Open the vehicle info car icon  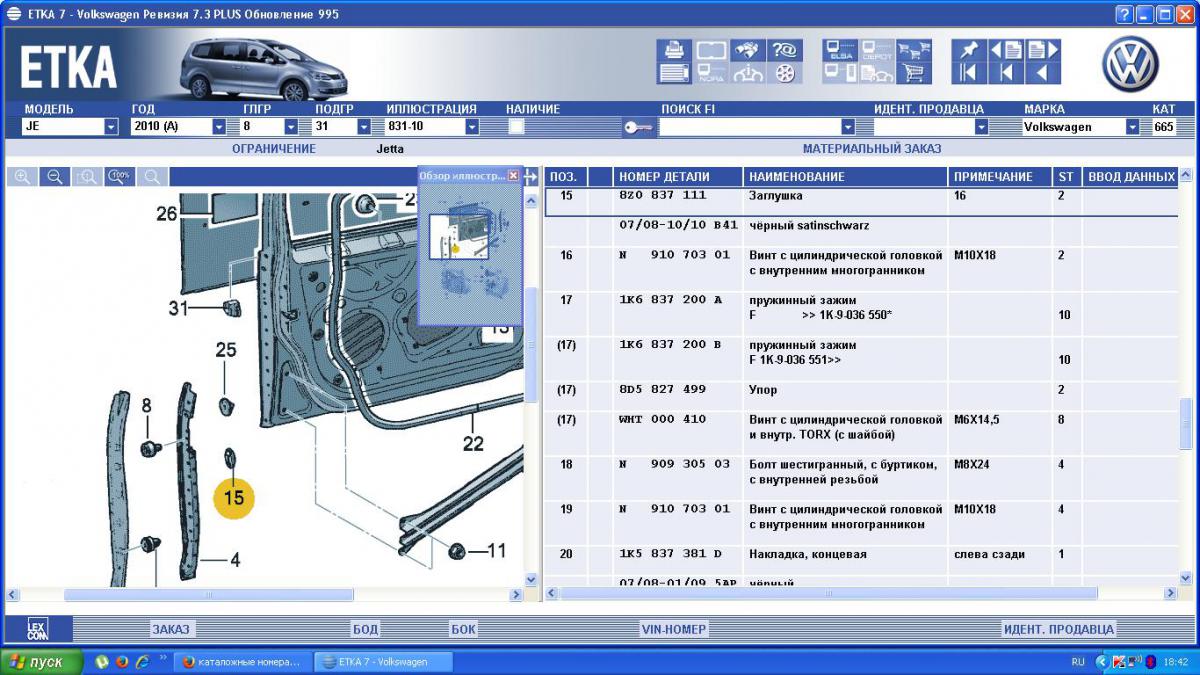747,73
